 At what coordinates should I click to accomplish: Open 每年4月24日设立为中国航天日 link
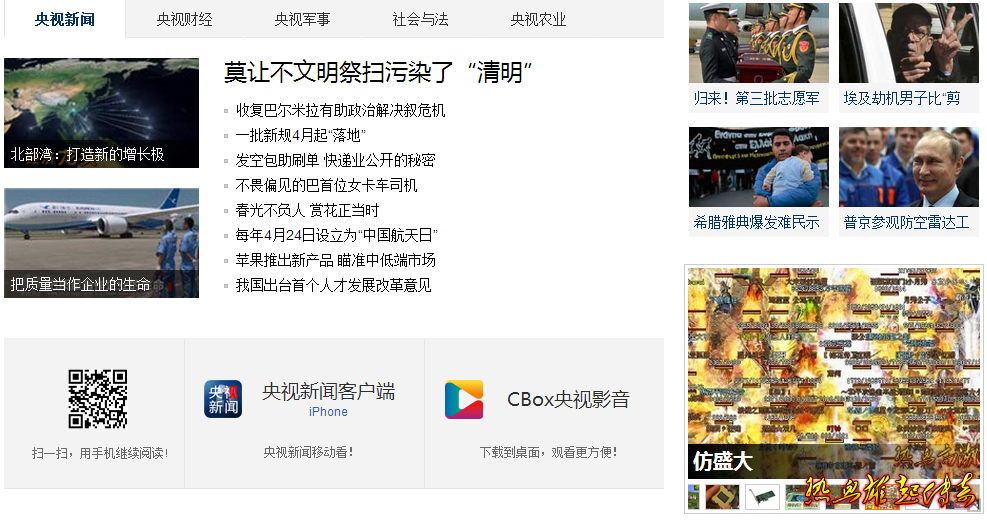tap(336, 235)
